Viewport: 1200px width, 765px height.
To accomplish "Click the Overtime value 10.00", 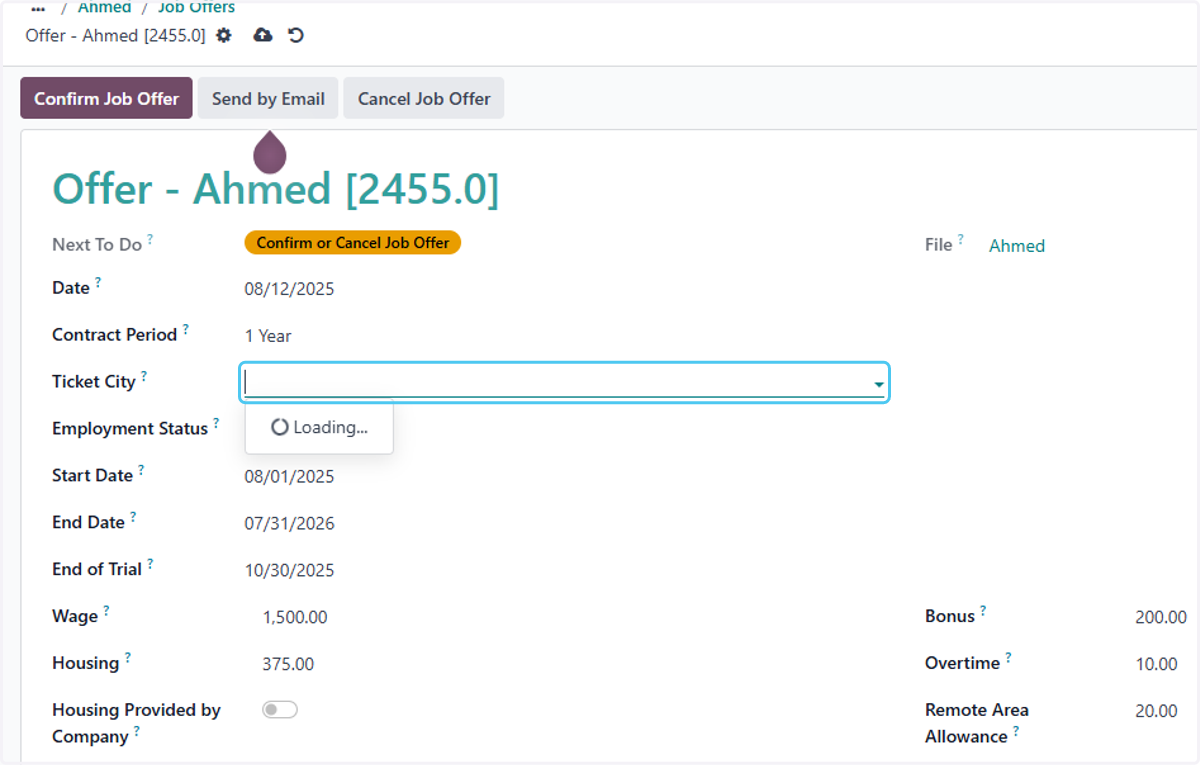I will point(1157,664).
